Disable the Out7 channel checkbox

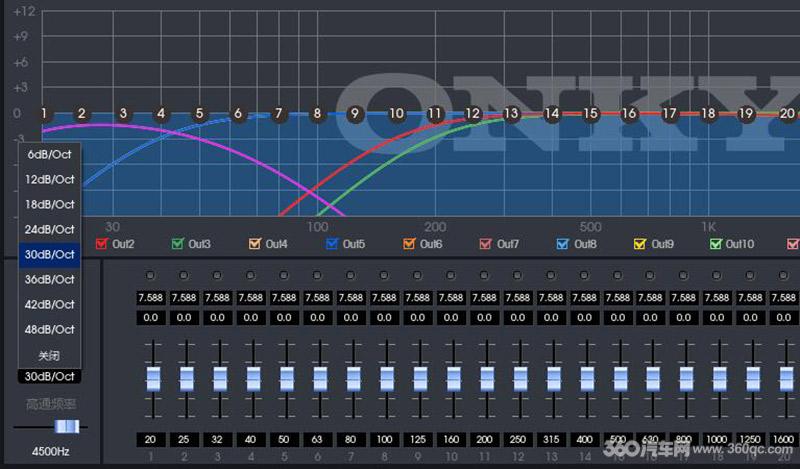coord(486,244)
